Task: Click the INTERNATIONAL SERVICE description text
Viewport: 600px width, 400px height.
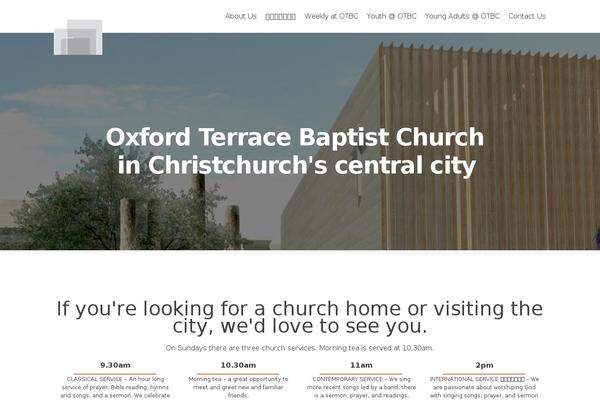Action: 484,387
